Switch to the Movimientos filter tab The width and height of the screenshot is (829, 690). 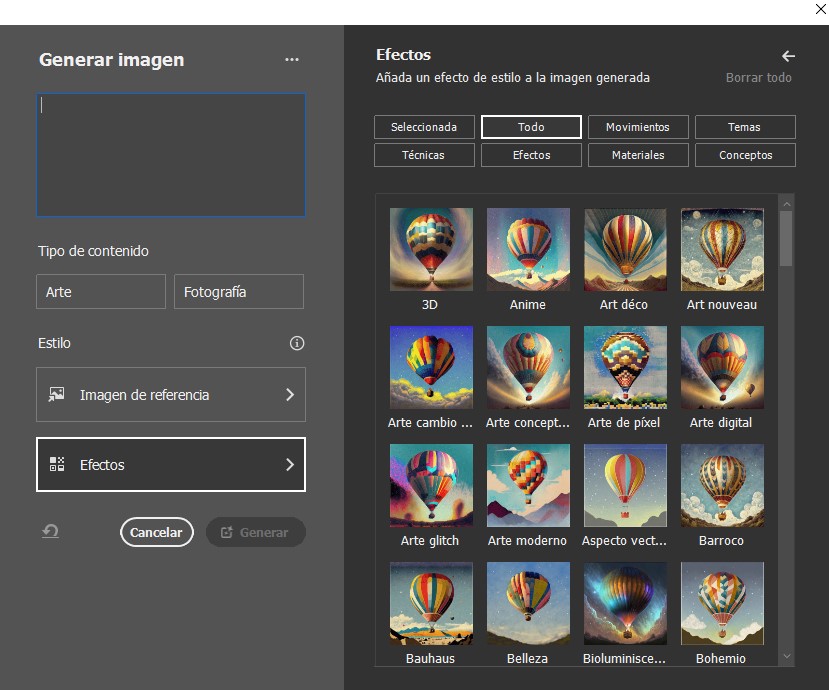click(x=638, y=127)
